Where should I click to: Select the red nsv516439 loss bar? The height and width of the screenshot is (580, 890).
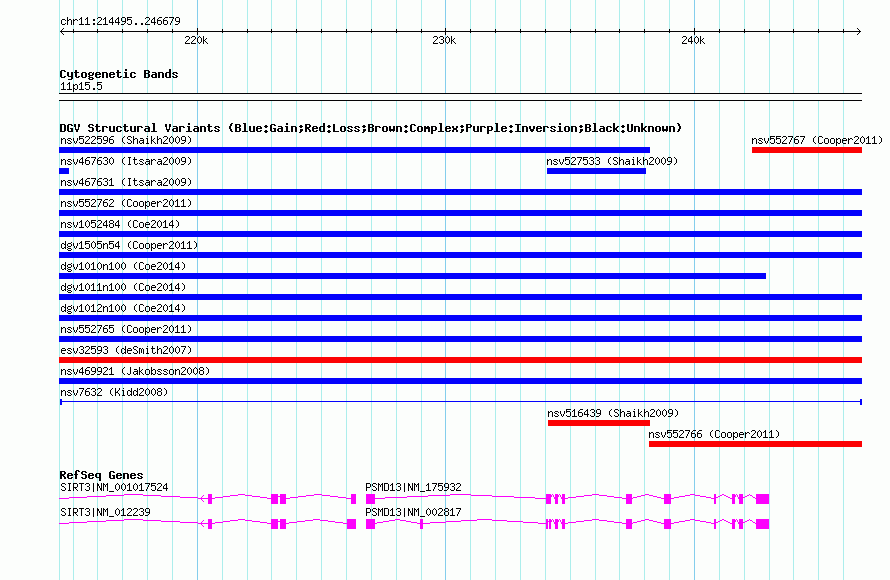point(598,423)
